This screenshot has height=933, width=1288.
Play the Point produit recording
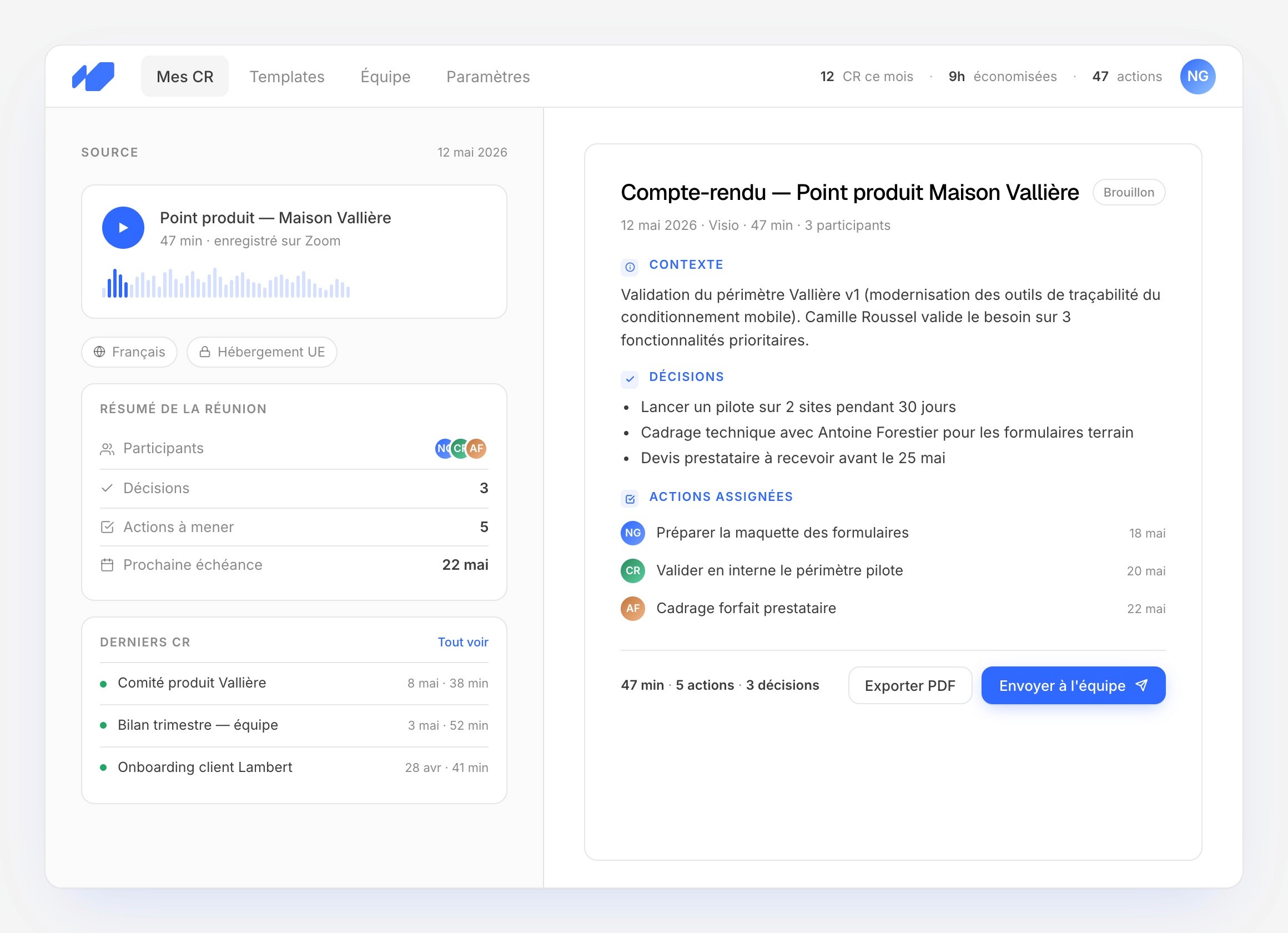click(x=123, y=227)
